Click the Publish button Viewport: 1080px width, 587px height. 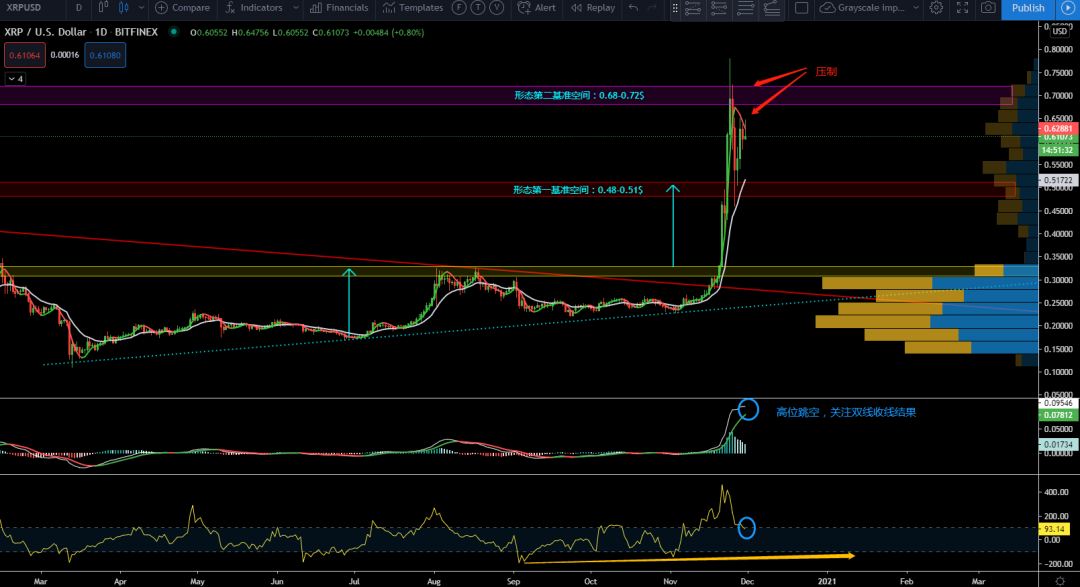(1030, 8)
